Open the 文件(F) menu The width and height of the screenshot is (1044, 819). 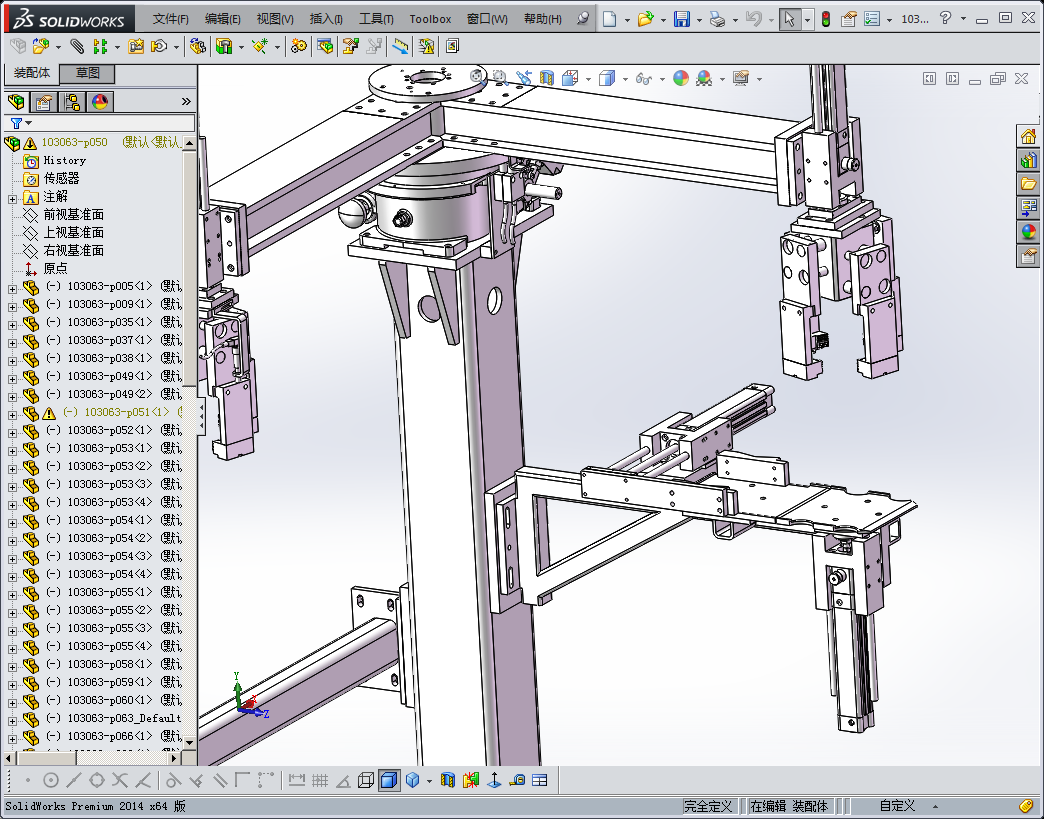[x=171, y=19]
